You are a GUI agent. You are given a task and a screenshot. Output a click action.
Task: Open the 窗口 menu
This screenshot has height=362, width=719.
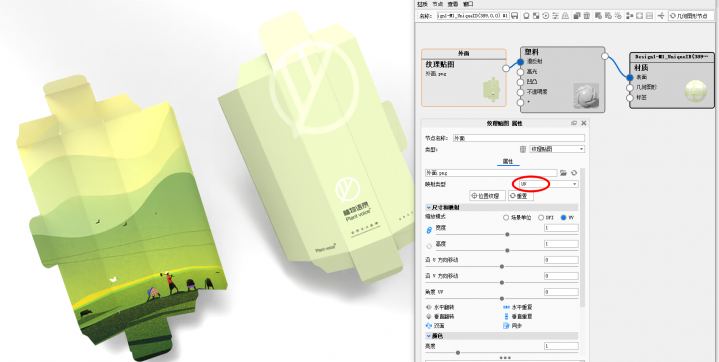pyautogui.click(x=468, y=4)
